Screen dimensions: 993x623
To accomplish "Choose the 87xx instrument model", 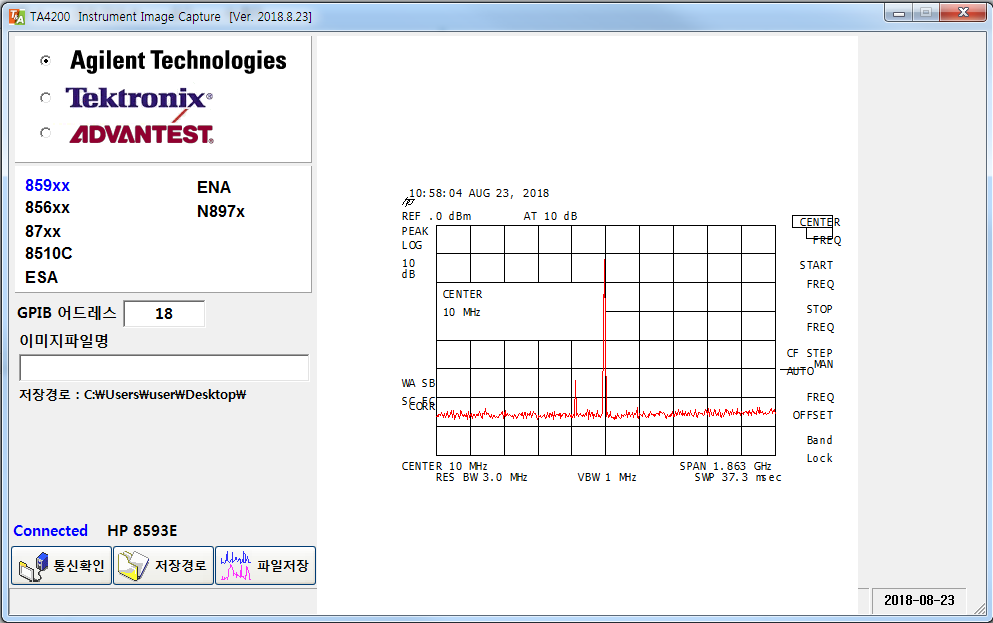I will click(43, 232).
